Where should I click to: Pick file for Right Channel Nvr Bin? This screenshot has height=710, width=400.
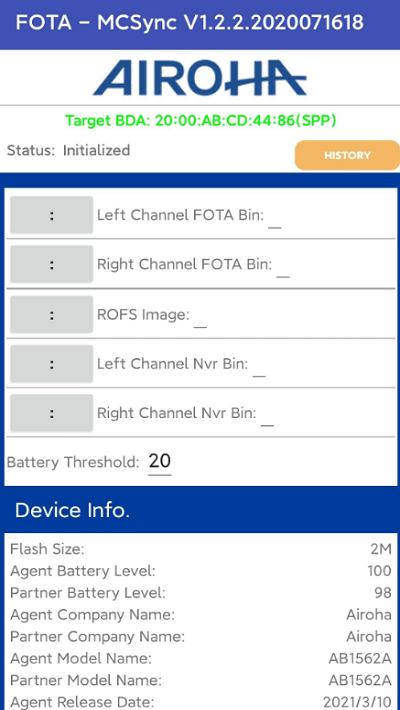click(x=52, y=413)
